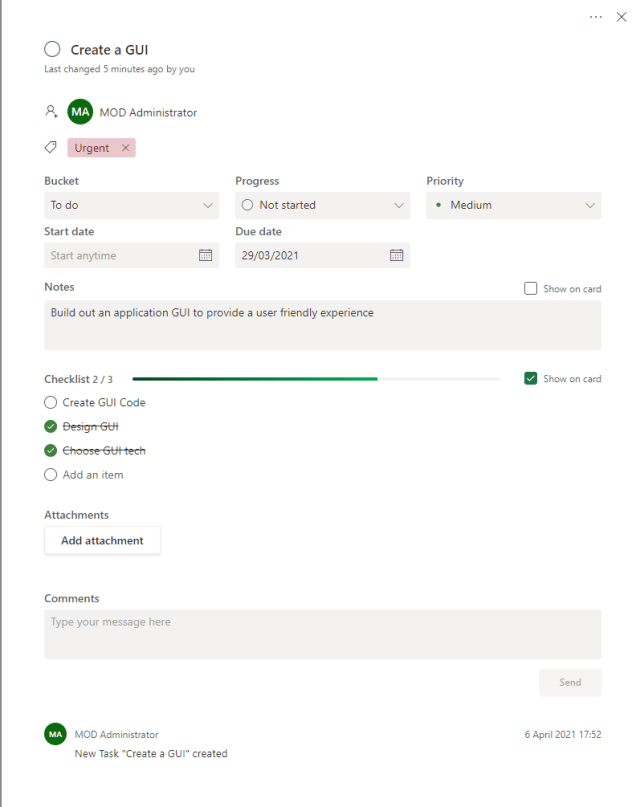Click the bottom comment avatar MA
The image size is (640, 807).
pos(55,734)
